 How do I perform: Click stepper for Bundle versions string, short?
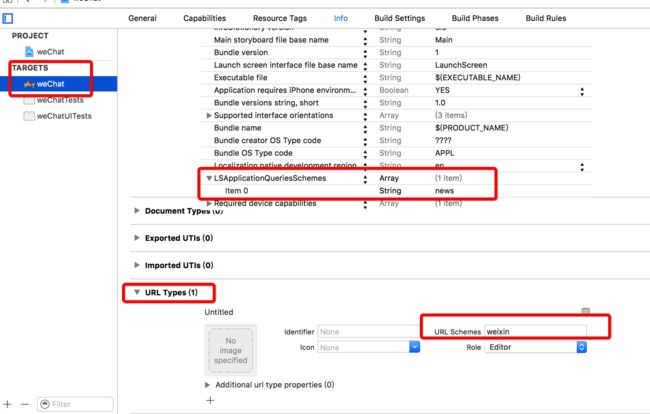pyautogui.click(x=365, y=104)
